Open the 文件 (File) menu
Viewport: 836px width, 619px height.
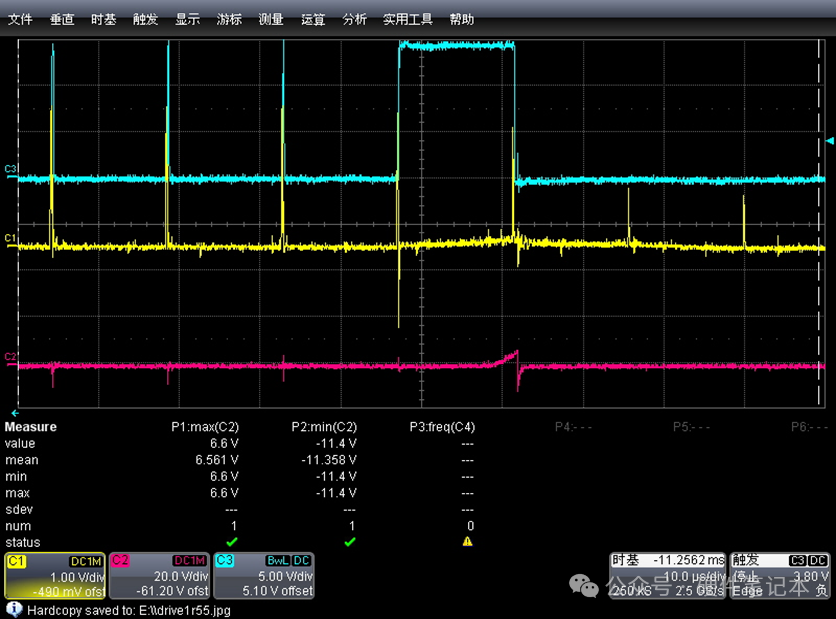pyautogui.click(x=20, y=19)
